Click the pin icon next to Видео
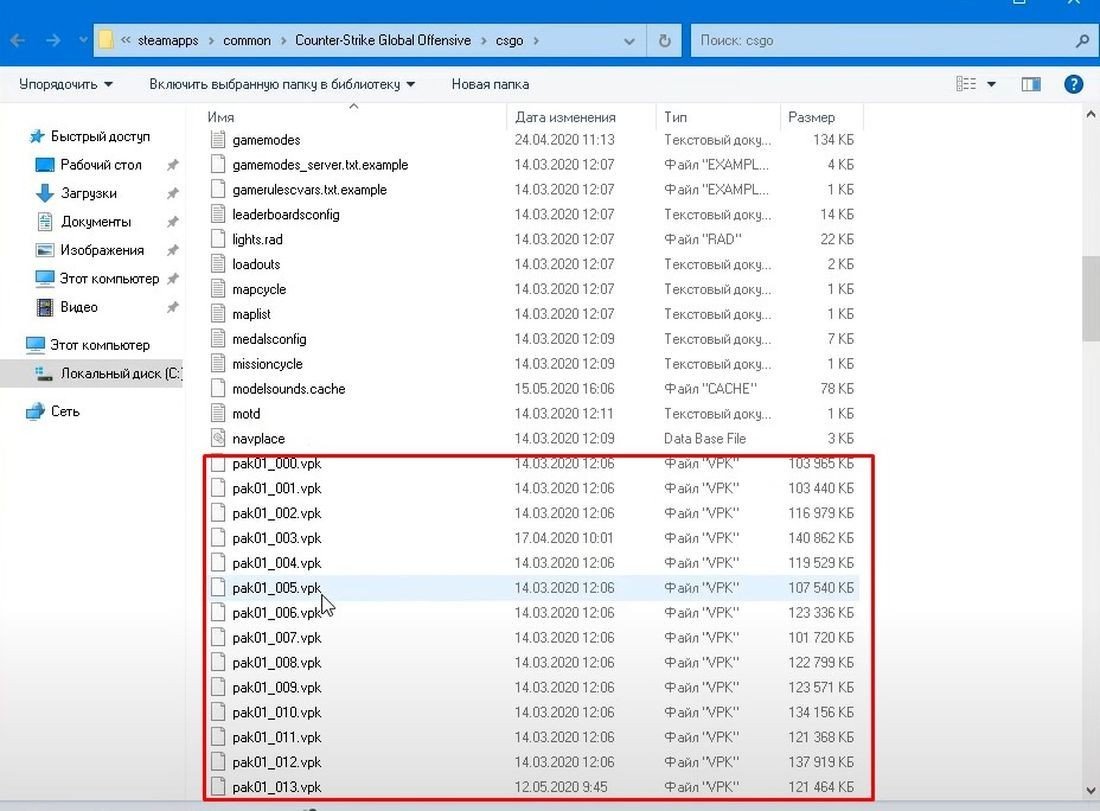This screenshot has height=811, width=1100. tap(172, 307)
